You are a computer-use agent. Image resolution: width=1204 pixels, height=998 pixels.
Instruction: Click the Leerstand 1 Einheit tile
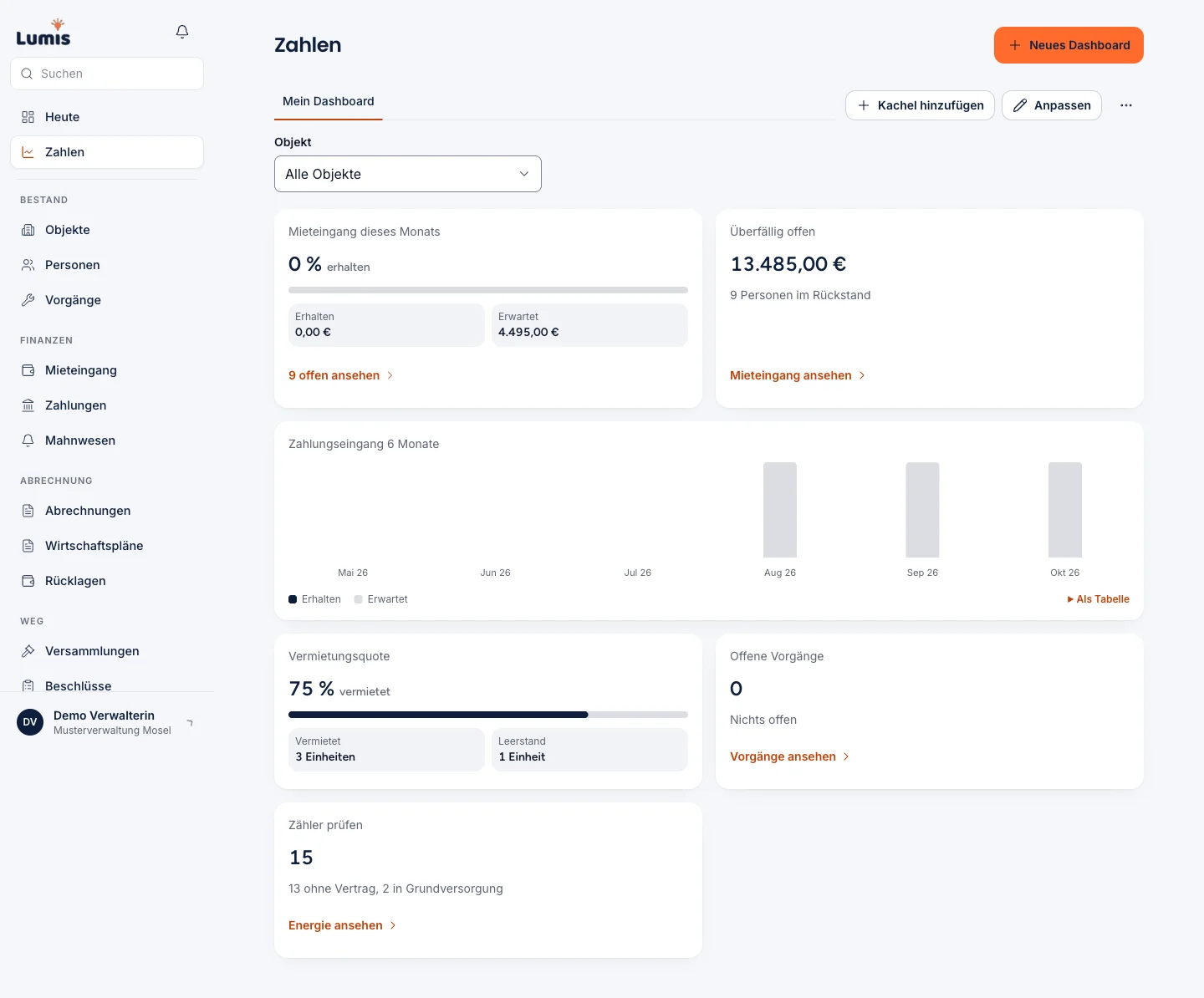point(589,749)
